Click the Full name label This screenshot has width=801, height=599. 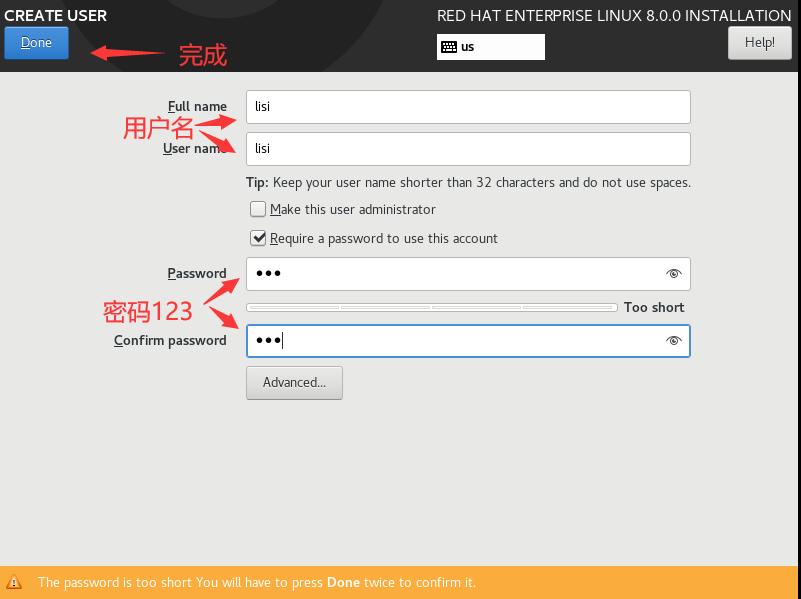(x=197, y=106)
